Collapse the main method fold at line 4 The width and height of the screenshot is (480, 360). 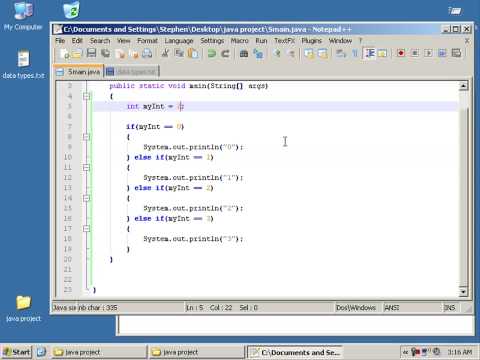click(x=86, y=96)
